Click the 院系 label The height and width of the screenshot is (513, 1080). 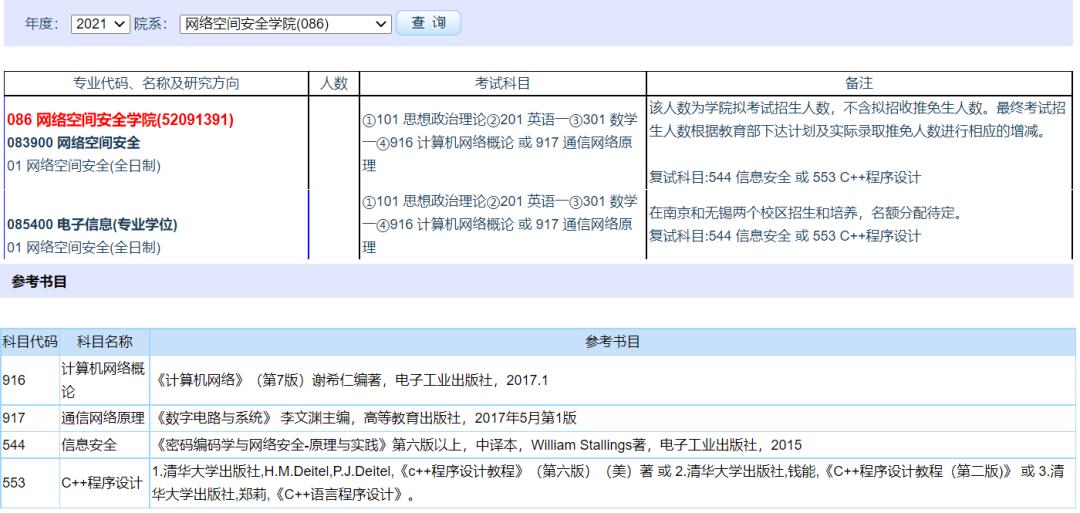pos(152,23)
